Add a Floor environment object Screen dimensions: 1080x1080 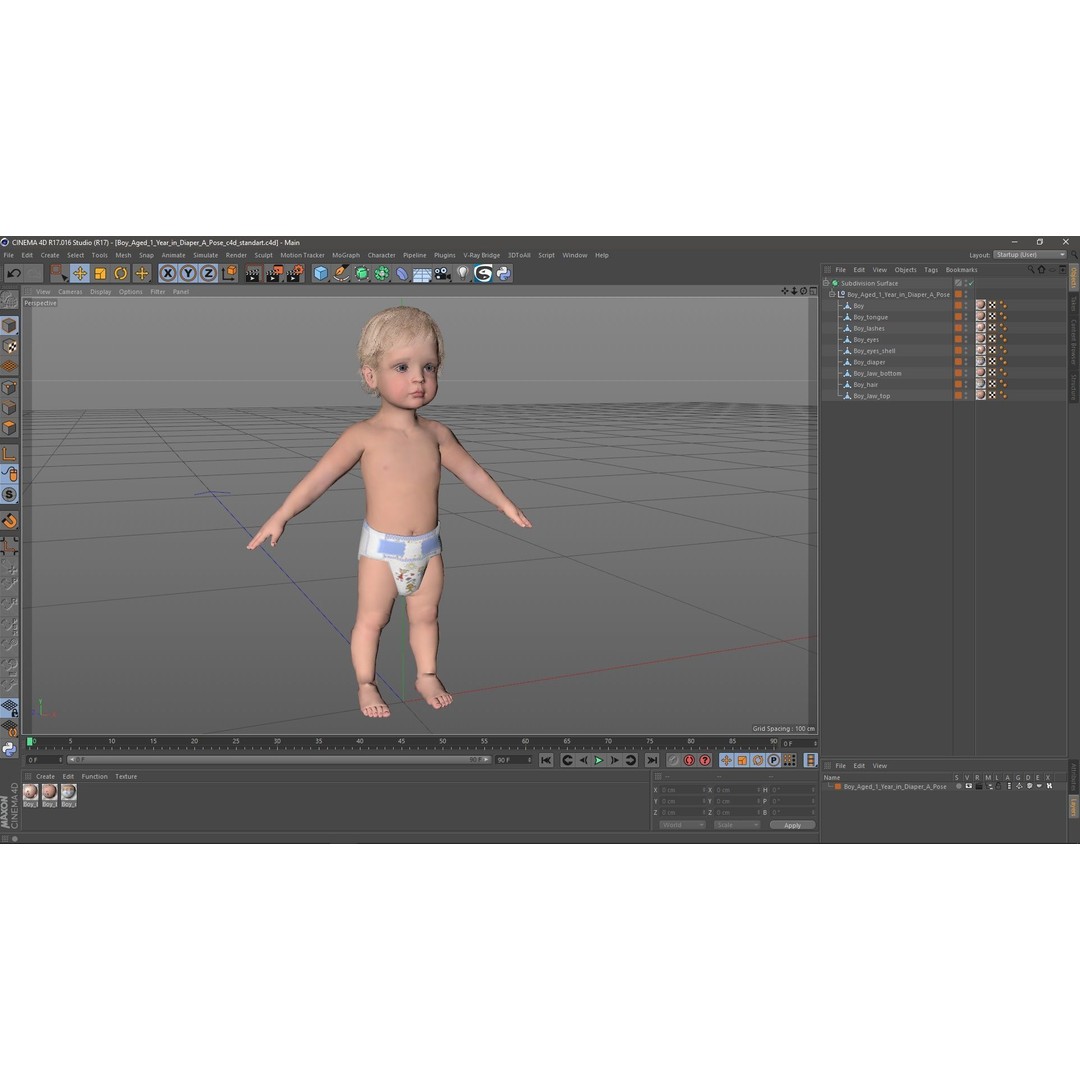(422, 275)
